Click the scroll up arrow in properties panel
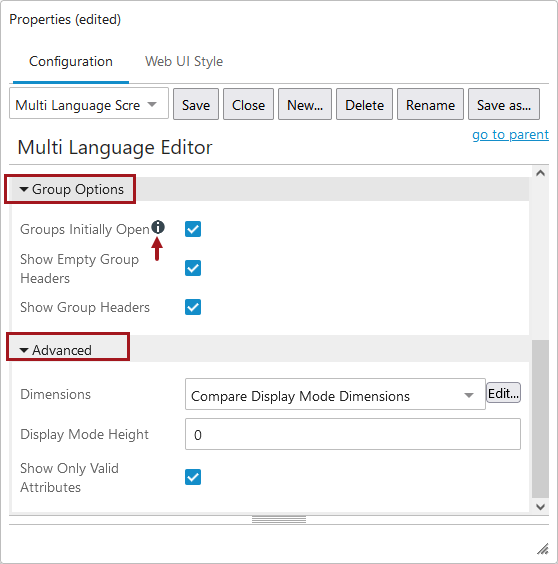The width and height of the screenshot is (558, 564). click(x=540, y=173)
